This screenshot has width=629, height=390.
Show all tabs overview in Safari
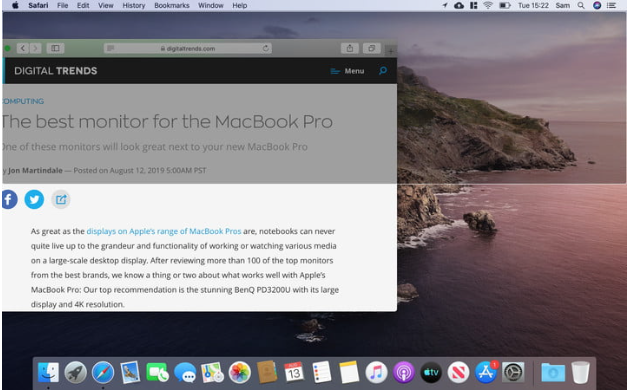[371, 49]
